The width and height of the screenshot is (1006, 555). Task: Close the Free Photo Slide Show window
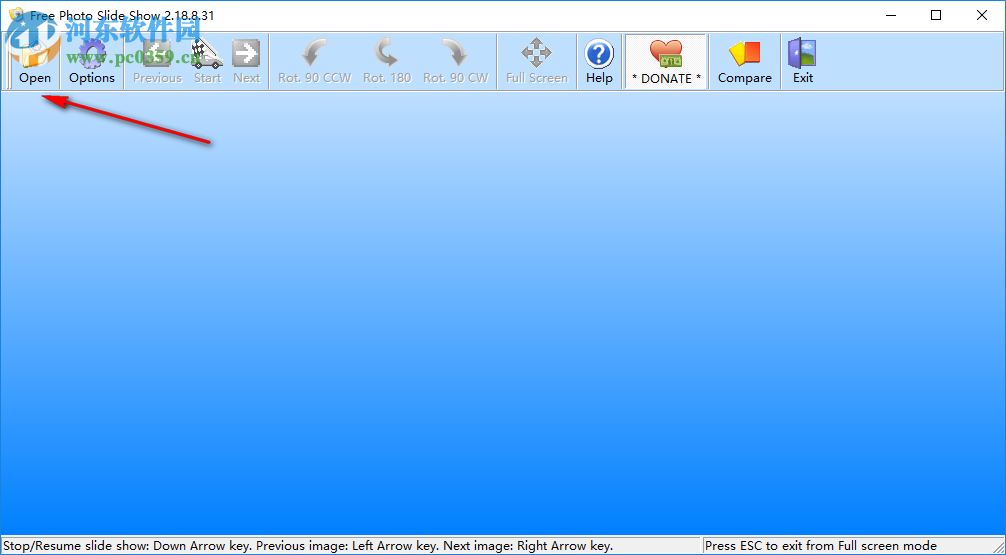(982, 15)
